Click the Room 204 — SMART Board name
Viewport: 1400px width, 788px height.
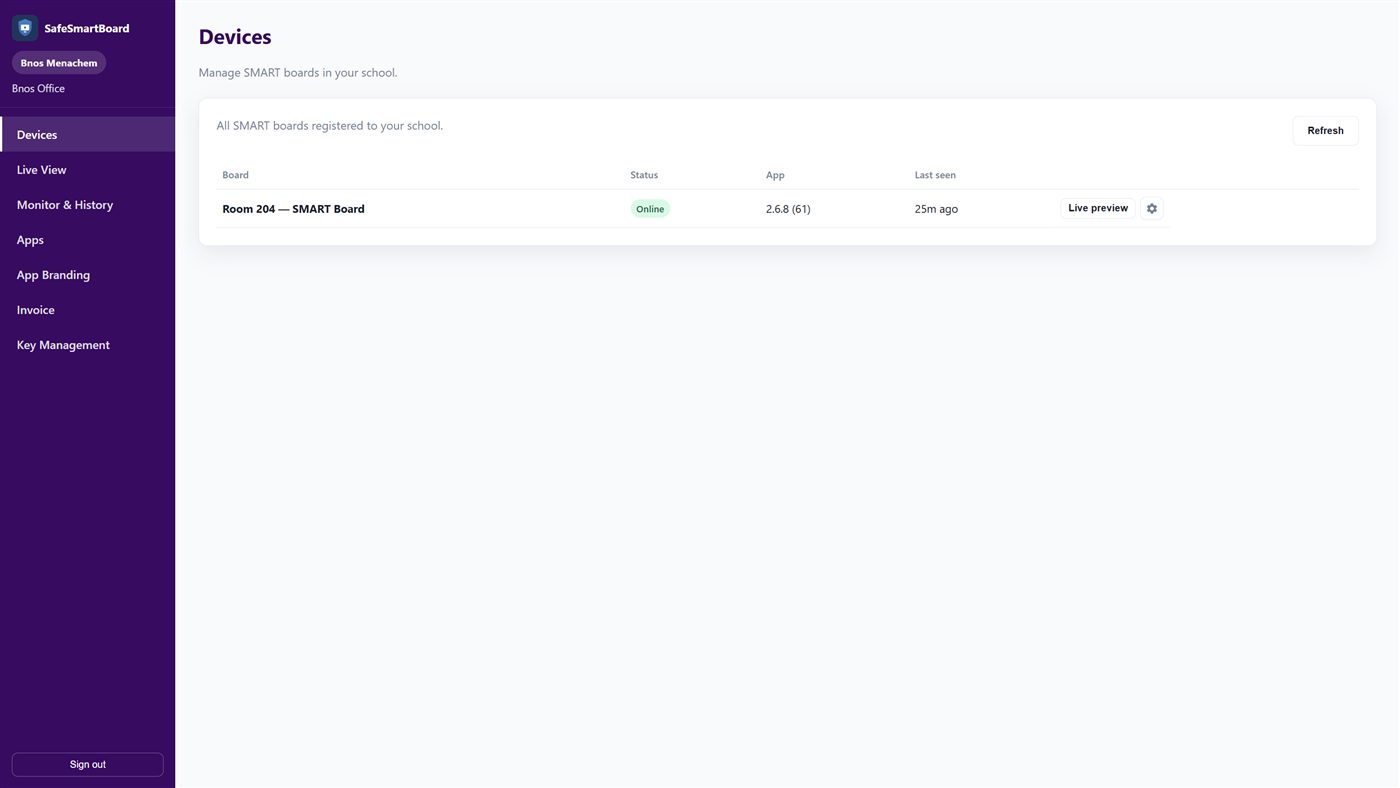click(x=293, y=209)
